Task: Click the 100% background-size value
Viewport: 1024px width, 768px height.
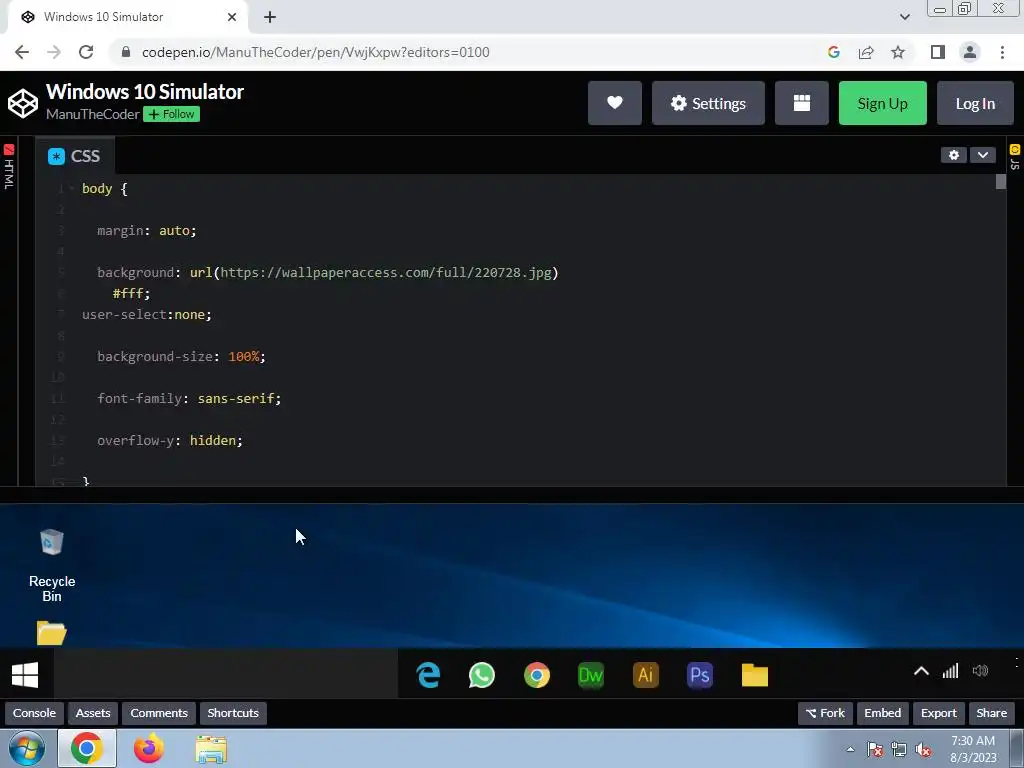Action: [244, 357]
